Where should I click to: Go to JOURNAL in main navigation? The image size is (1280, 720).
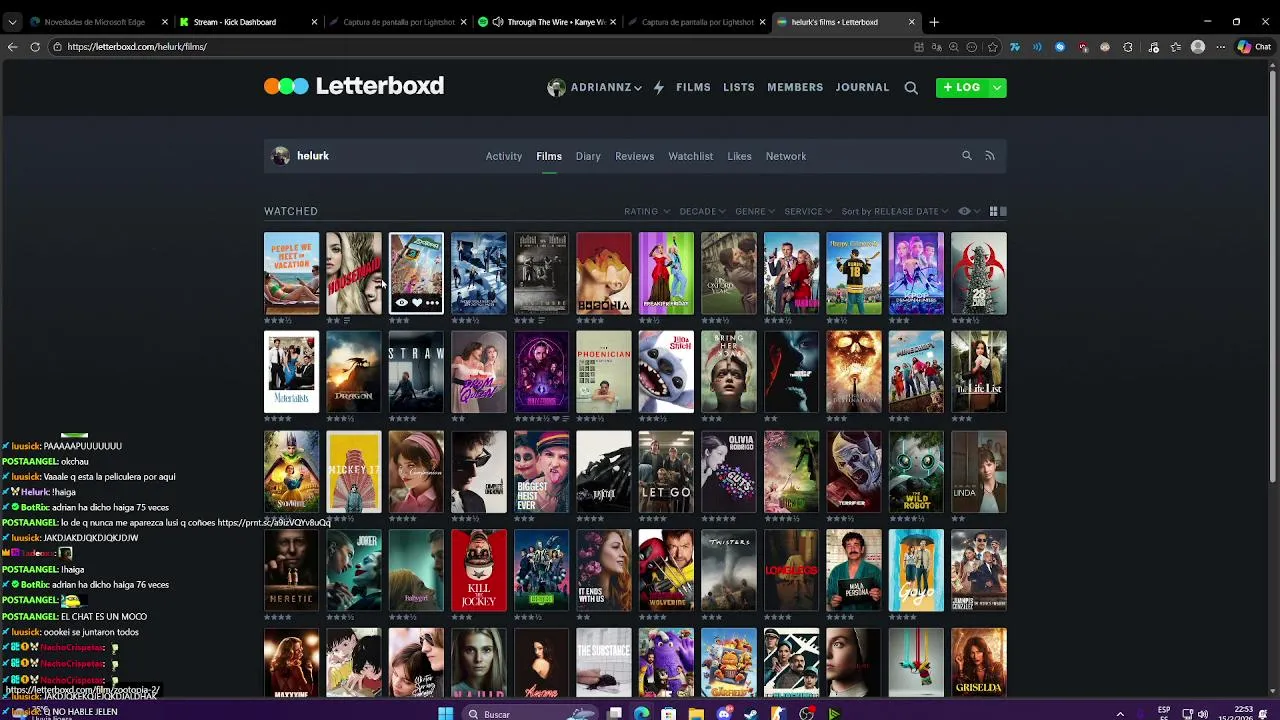[862, 87]
